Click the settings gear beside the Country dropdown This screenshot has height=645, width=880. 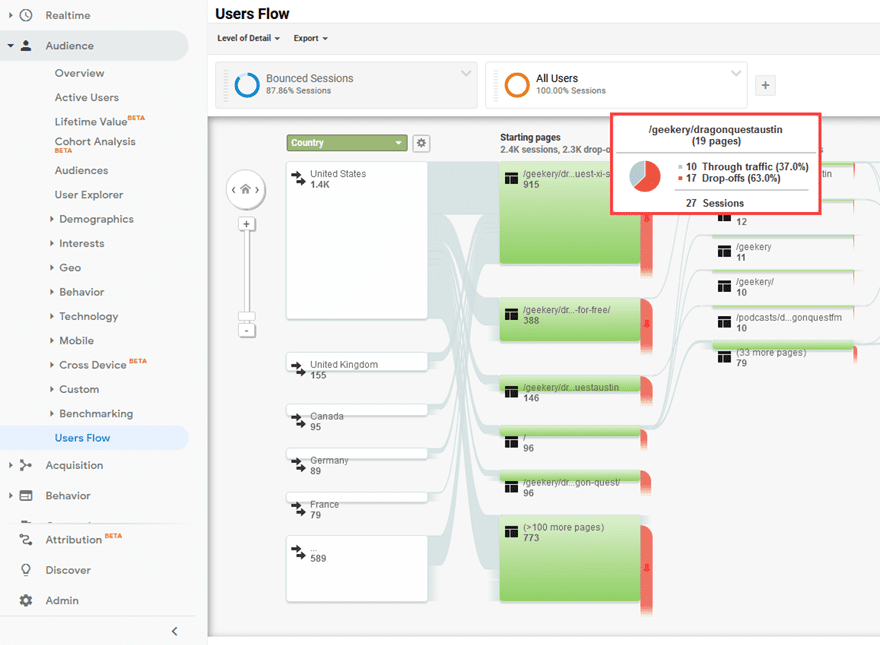pos(421,143)
